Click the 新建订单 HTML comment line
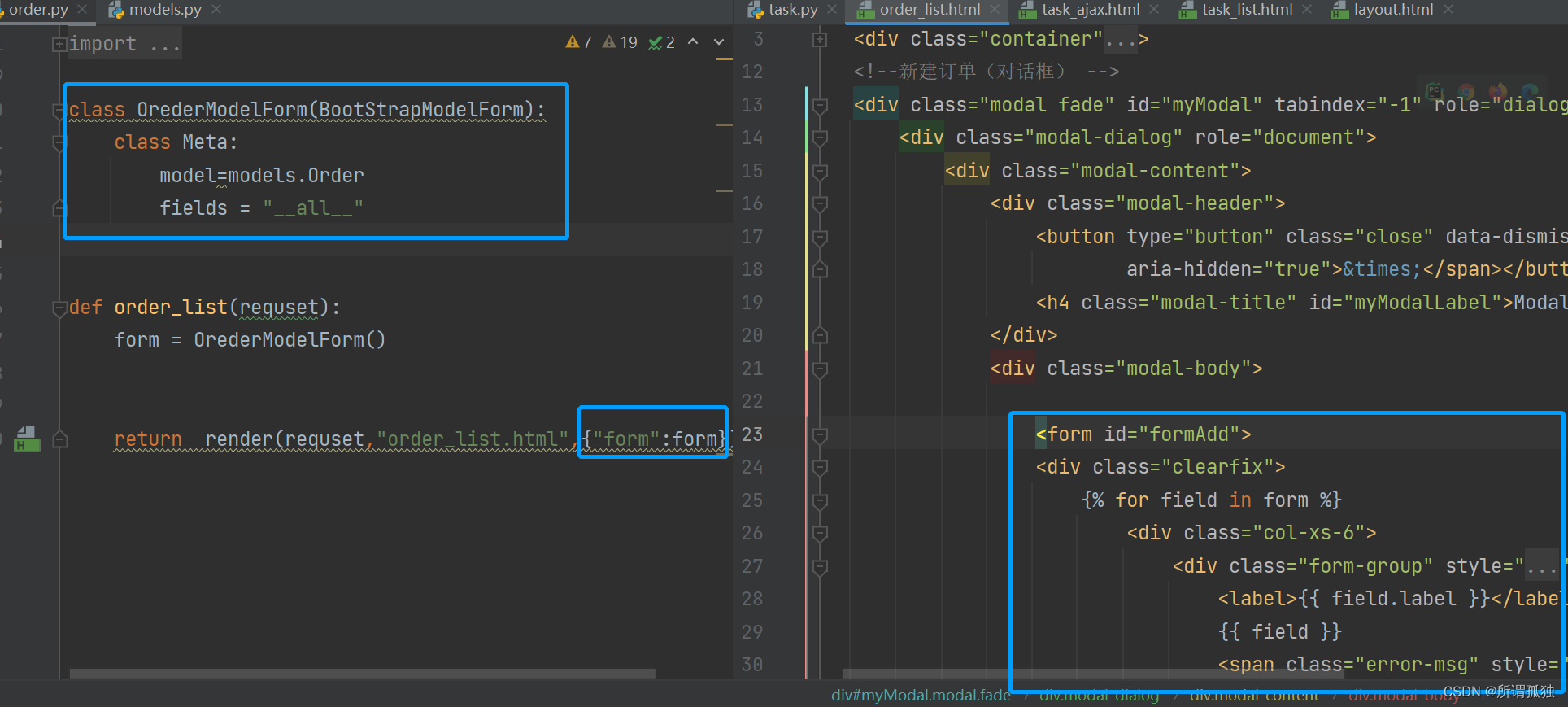This screenshot has height=707, width=1568. 986,72
